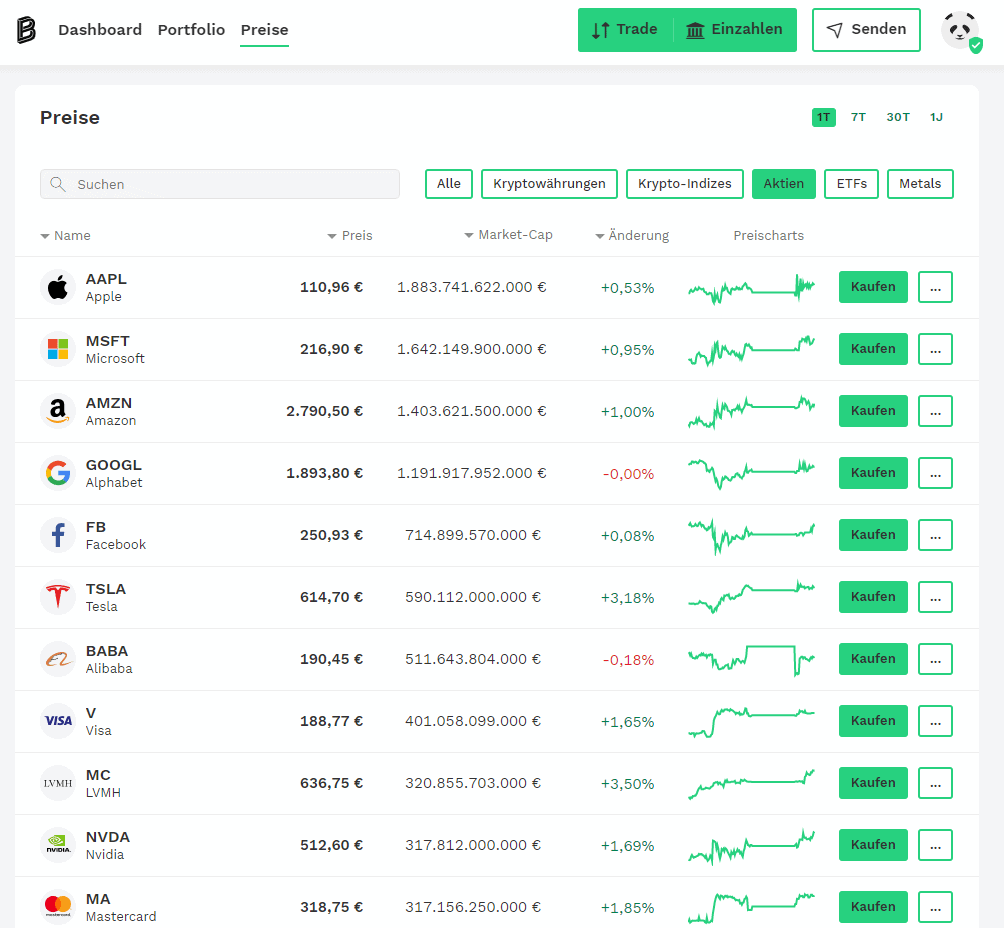The image size is (1004, 928).
Task: Click Kaufen for Apple
Action: [x=873, y=287]
